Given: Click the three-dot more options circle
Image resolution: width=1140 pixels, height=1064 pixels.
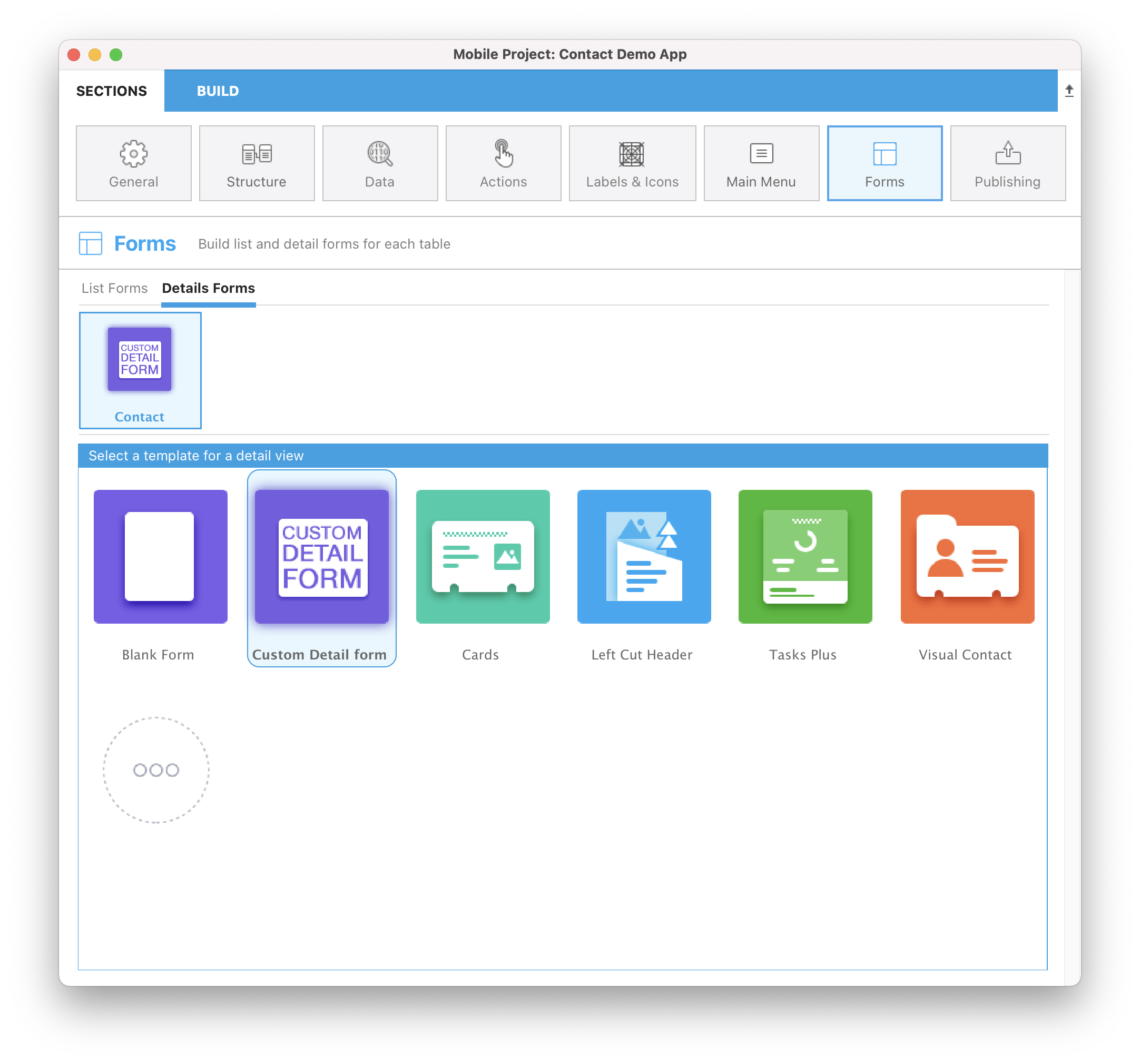Looking at the screenshot, I should [x=156, y=770].
